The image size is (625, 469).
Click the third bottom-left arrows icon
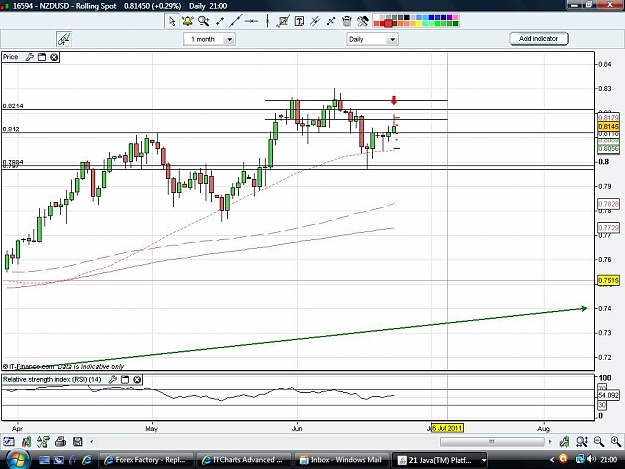pos(43,442)
